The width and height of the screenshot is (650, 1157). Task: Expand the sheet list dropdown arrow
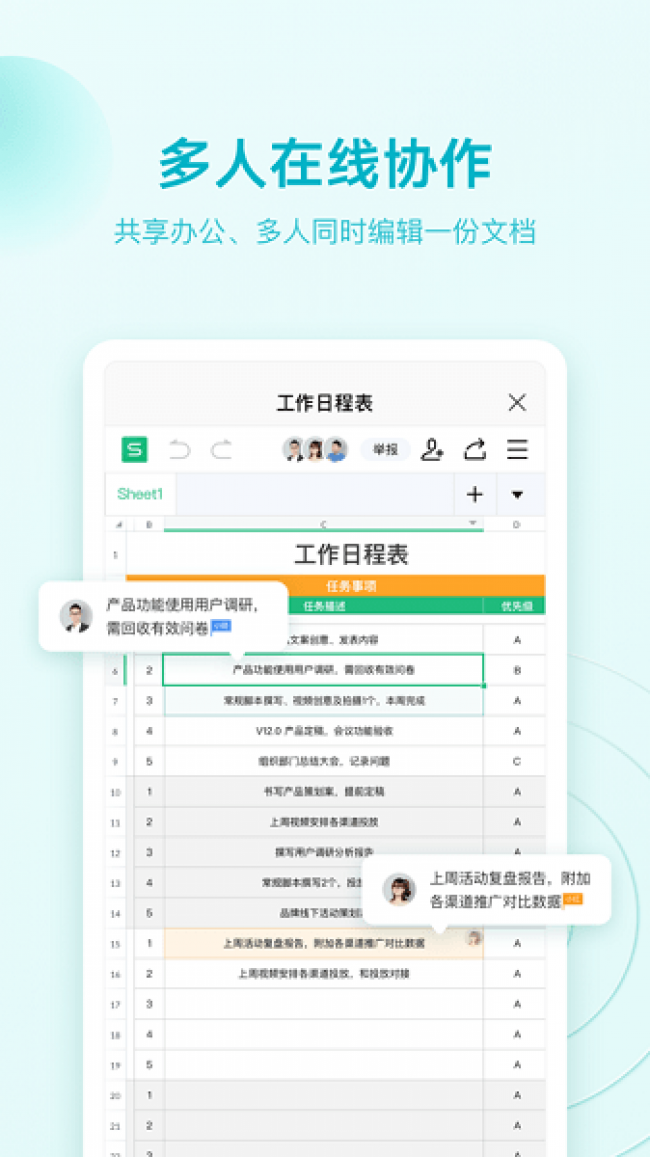click(517, 494)
